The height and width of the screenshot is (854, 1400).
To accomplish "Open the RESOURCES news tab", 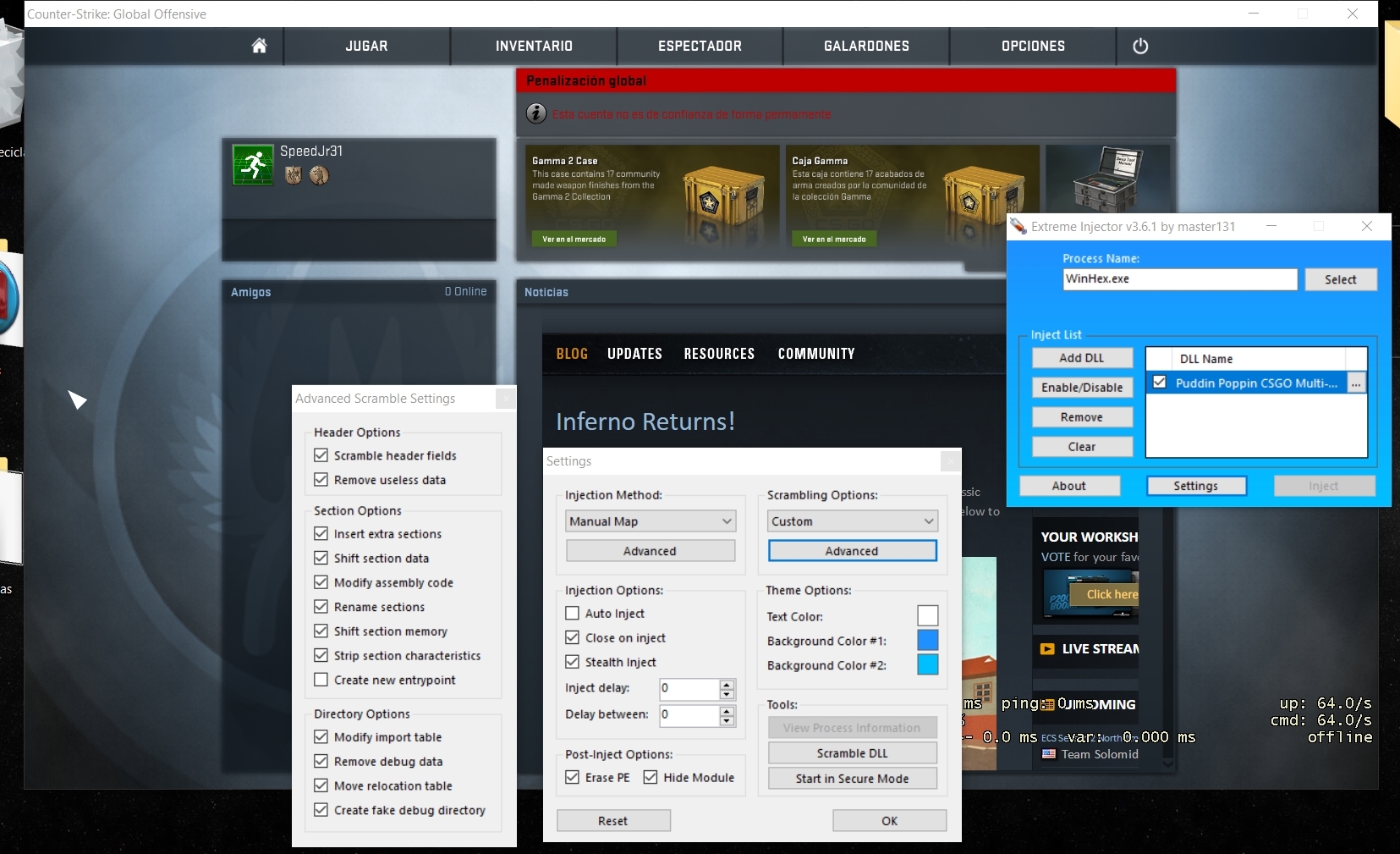I will point(719,354).
